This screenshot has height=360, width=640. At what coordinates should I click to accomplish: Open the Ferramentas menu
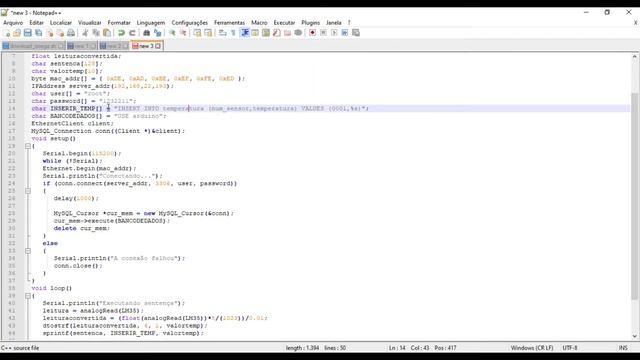click(x=229, y=22)
